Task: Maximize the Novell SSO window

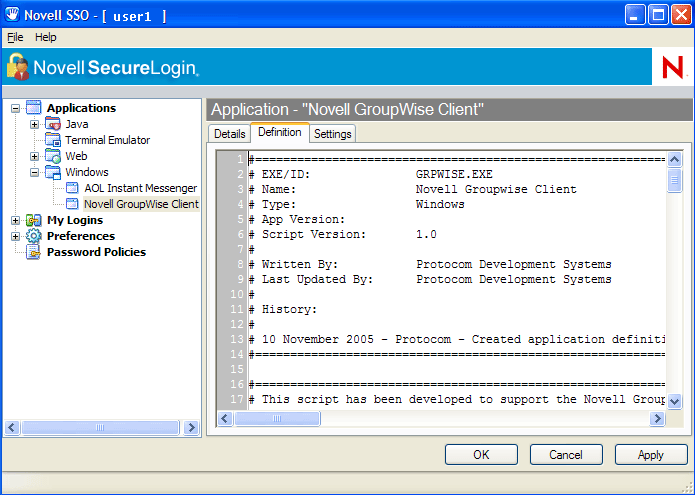Action: 658,16
